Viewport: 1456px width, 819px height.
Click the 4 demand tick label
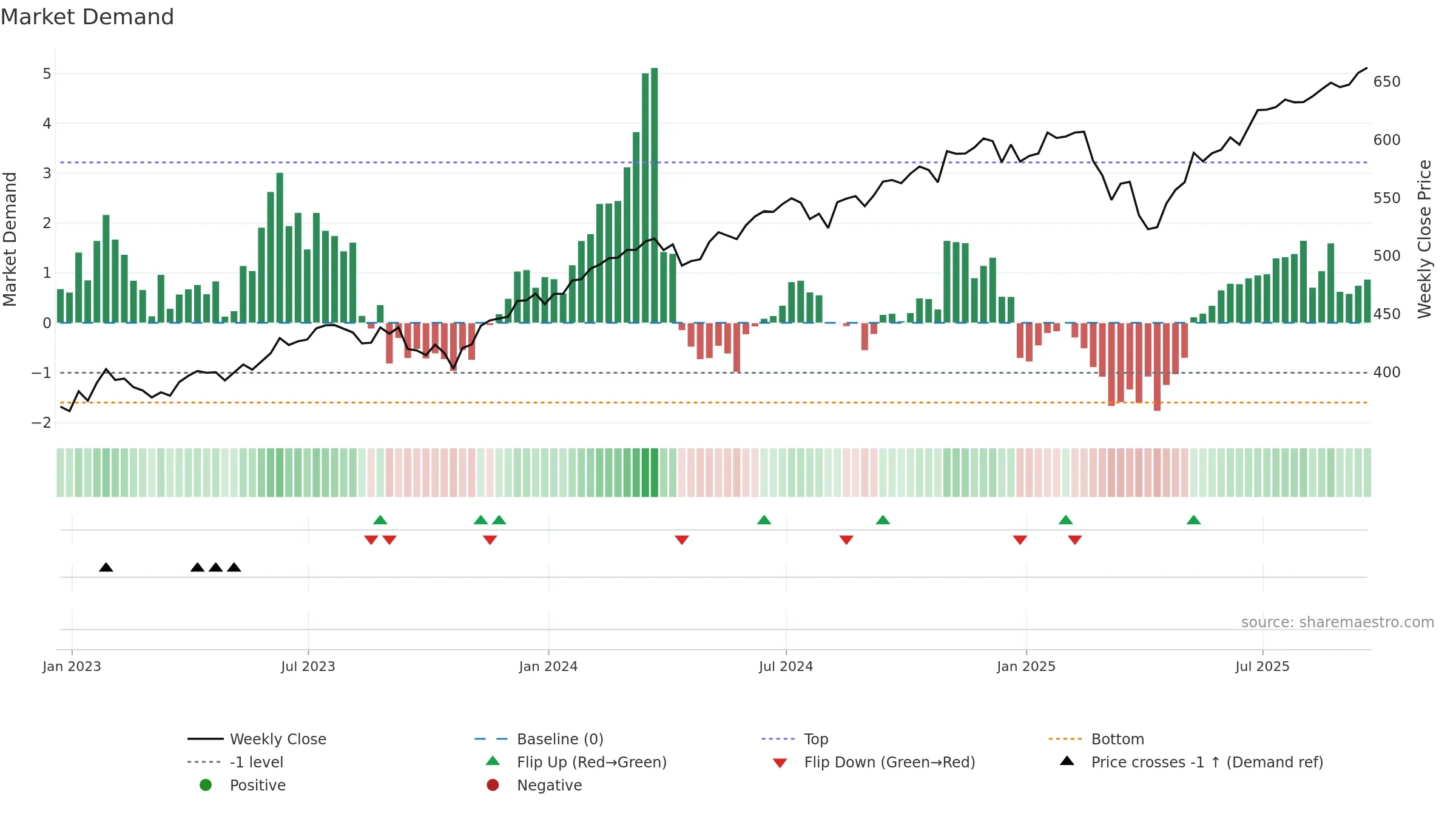tap(47, 124)
